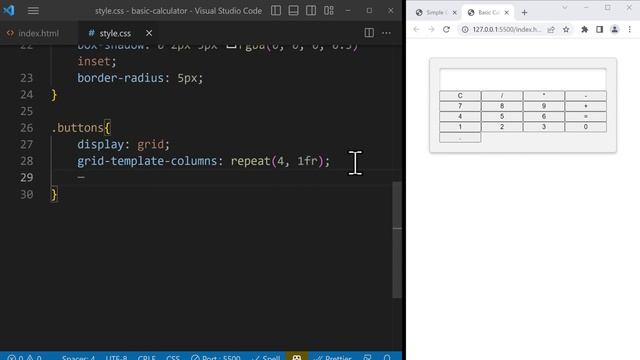Close the Basic Calculator browser tab
This screenshot has height=360, width=640.
tap(507, 13)
